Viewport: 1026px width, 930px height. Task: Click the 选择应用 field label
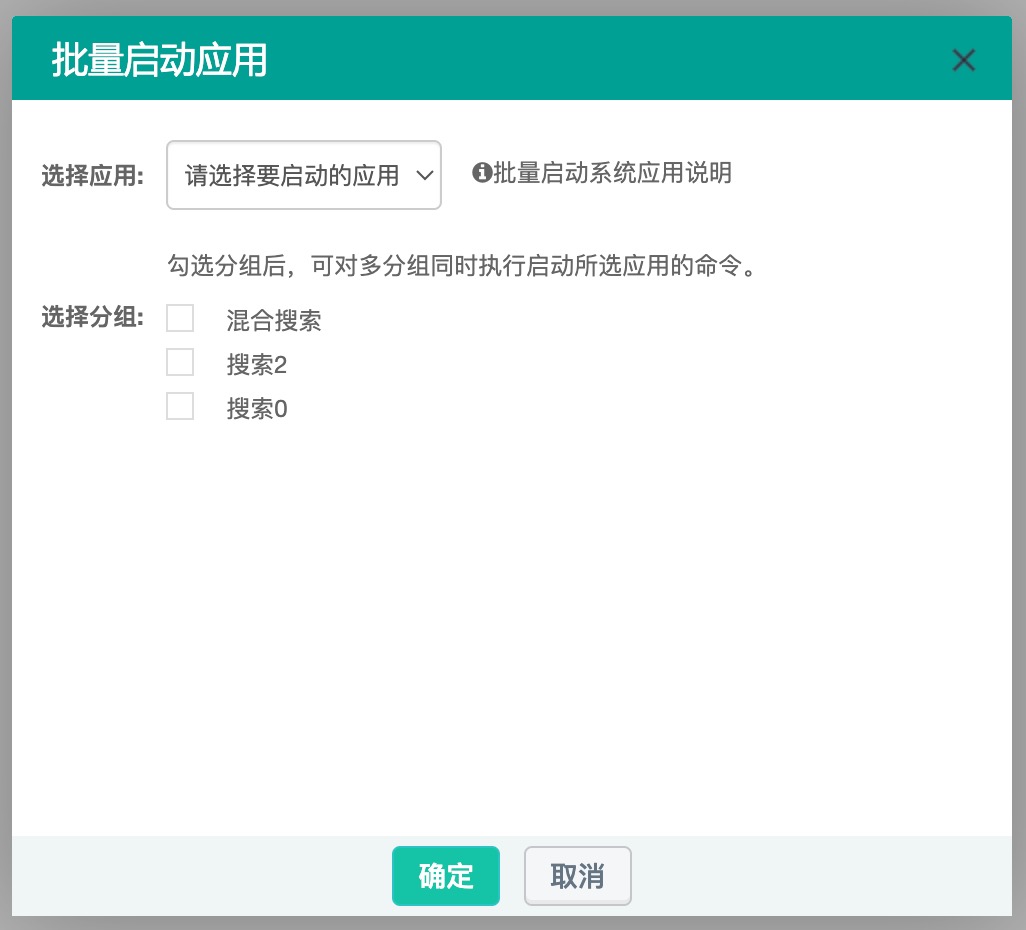click(x=92, y=173)
